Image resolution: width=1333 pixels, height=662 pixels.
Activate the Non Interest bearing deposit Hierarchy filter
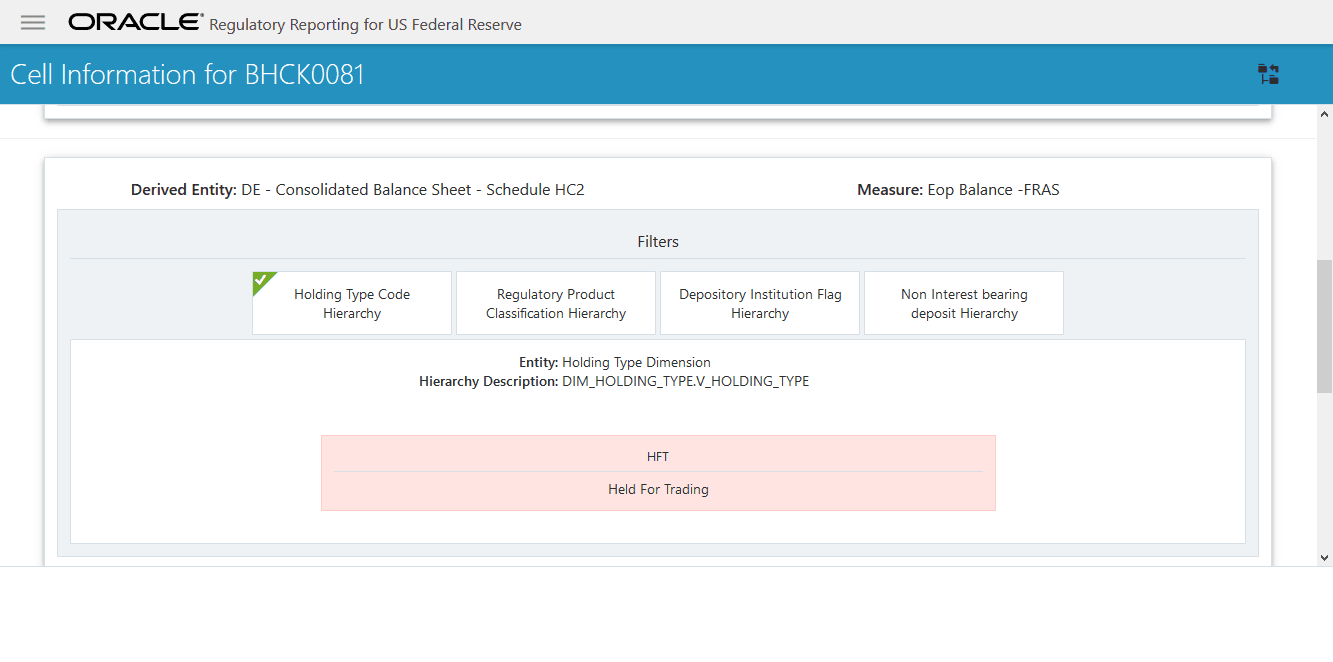tap(963, 303)
